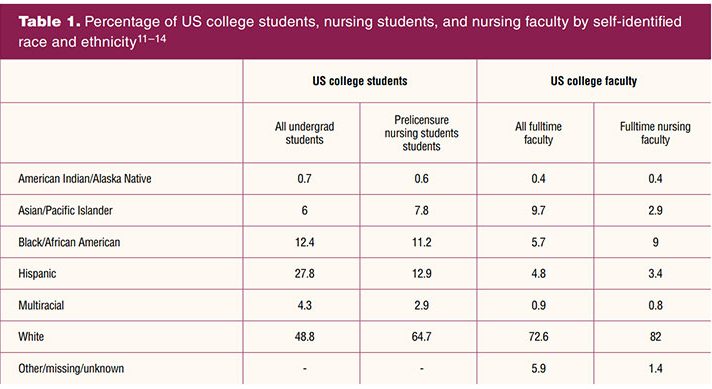
Task: Select the US college students header
Action: coord(360,81)
